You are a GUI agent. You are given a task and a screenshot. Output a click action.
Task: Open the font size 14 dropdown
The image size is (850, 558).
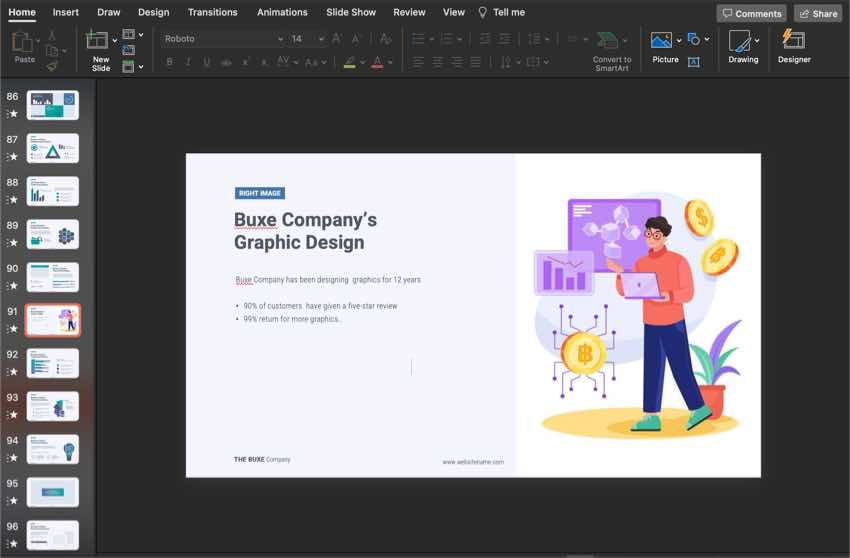[321, 39]
